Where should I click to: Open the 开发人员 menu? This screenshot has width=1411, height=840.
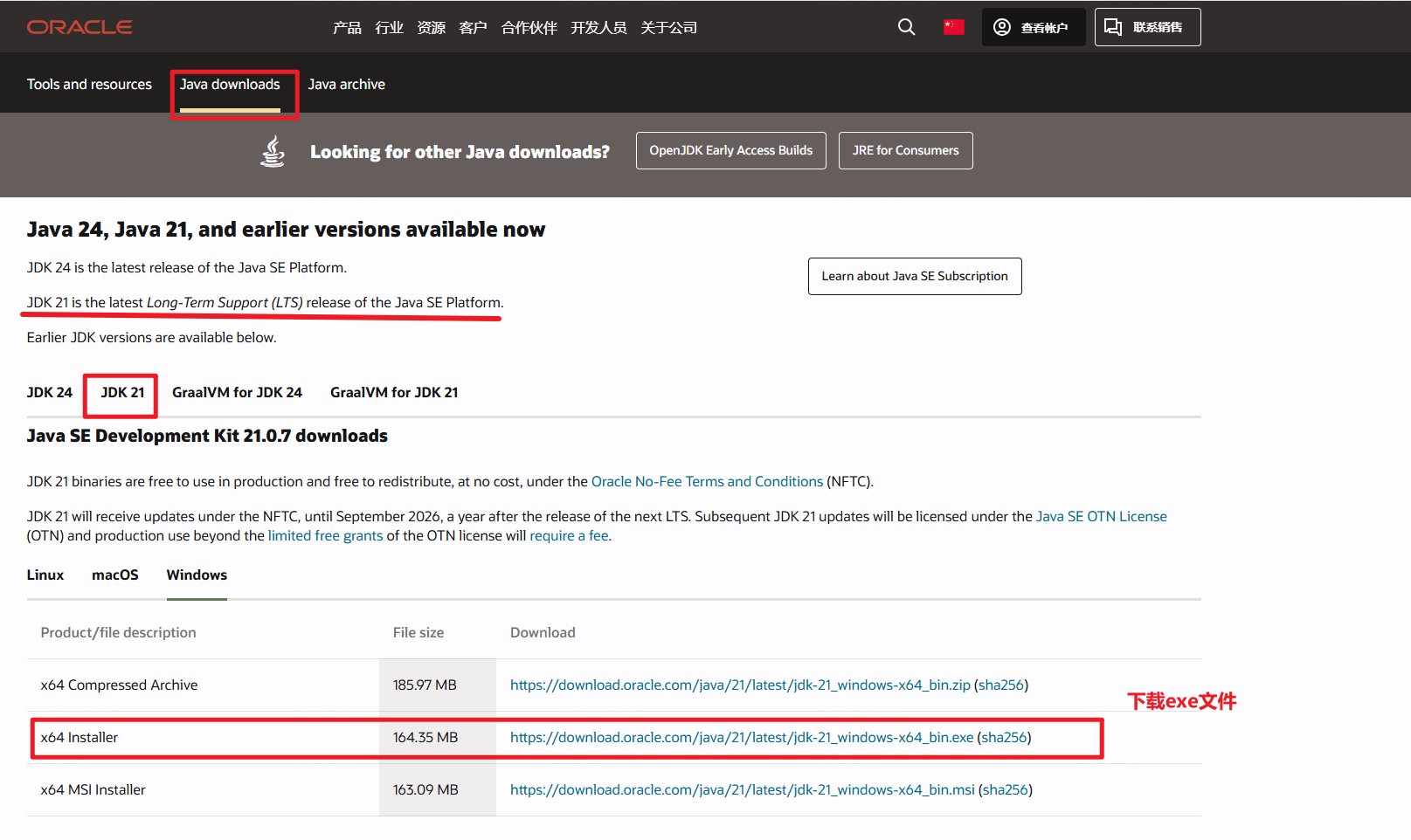pyautogui.click(x=598, y=28)
